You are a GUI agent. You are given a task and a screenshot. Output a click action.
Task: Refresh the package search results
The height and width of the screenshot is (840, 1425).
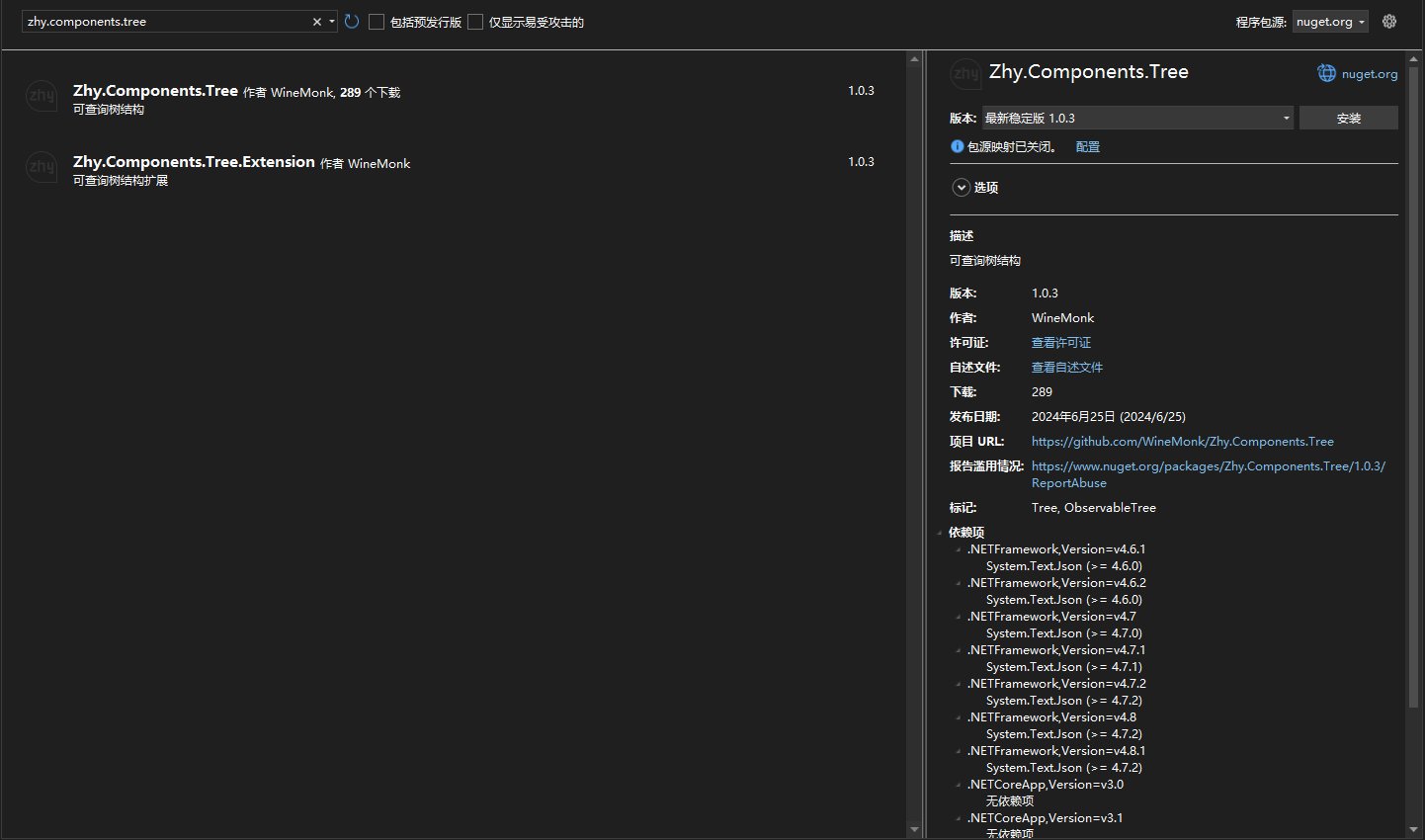(352, 22)
